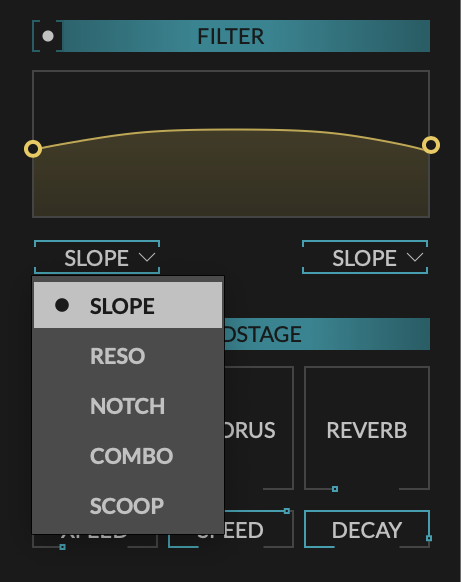The width and height of the screenshot is (461, 582).
Task: Choose NOTCH from the filter type list
Action: [128, 406]
